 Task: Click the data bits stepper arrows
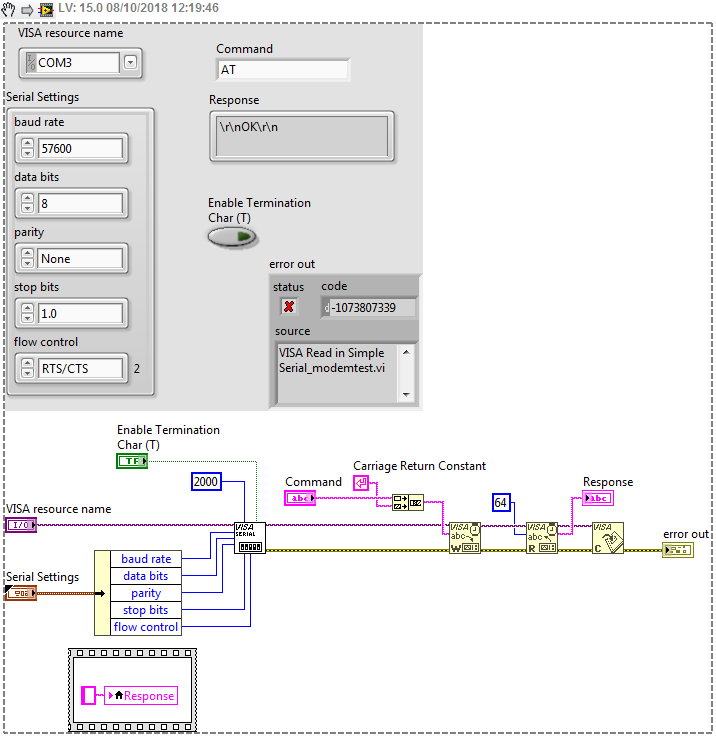coord(28,204)
